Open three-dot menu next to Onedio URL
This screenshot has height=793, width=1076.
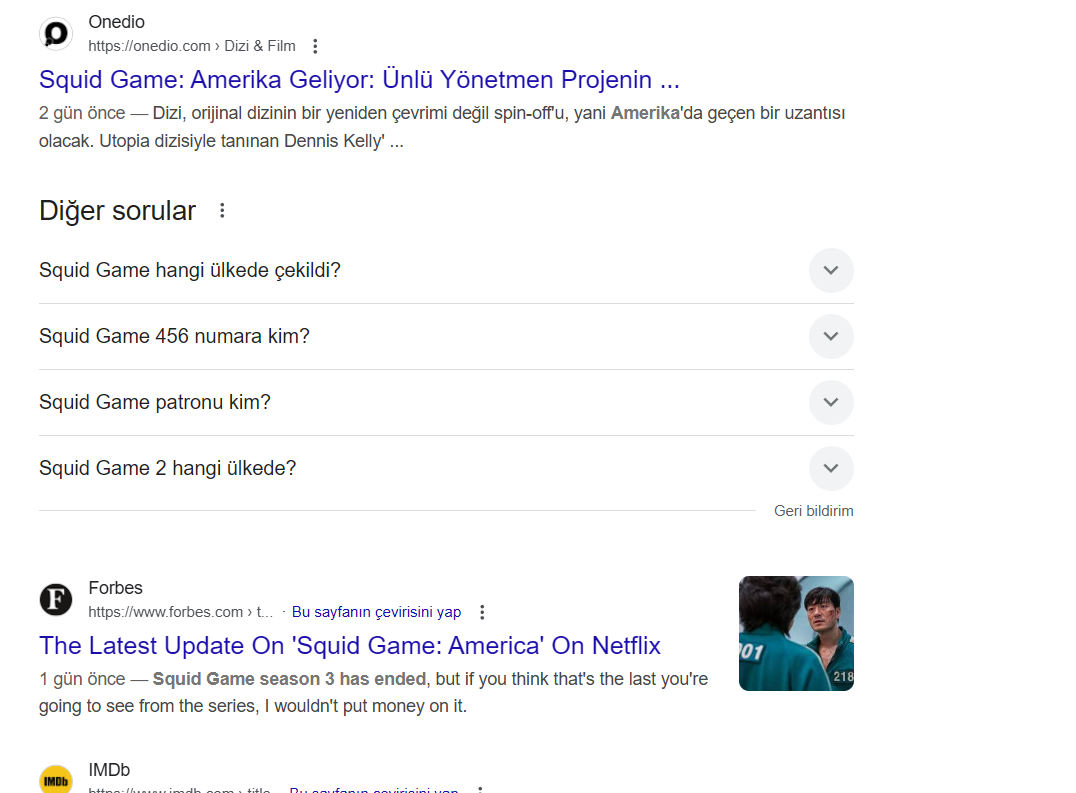point(315,46)
